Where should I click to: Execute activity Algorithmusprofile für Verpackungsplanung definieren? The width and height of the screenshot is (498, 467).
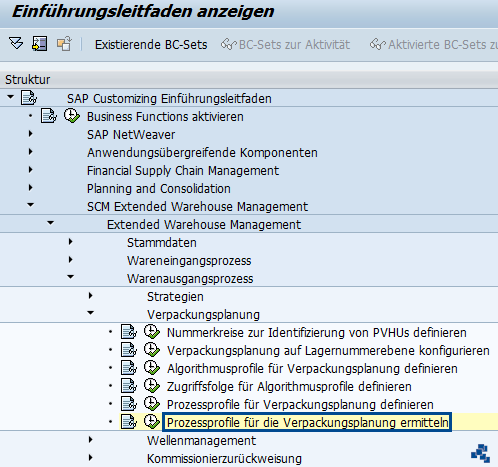152,368
